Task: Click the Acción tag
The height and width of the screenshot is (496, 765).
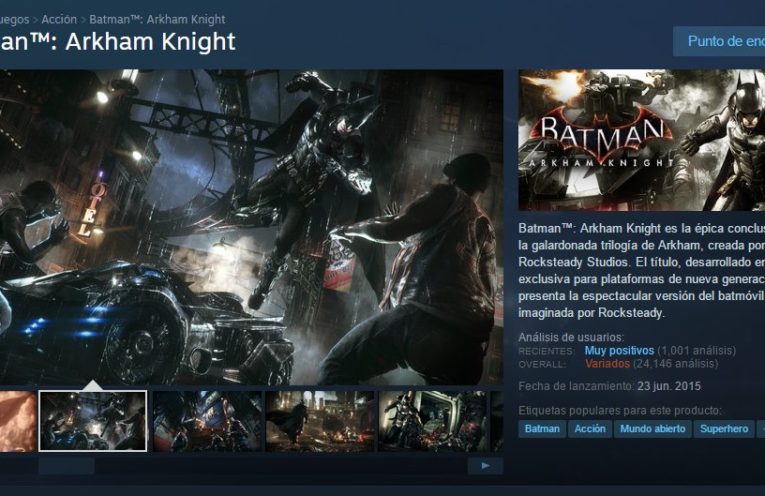Action: point(590,429)
